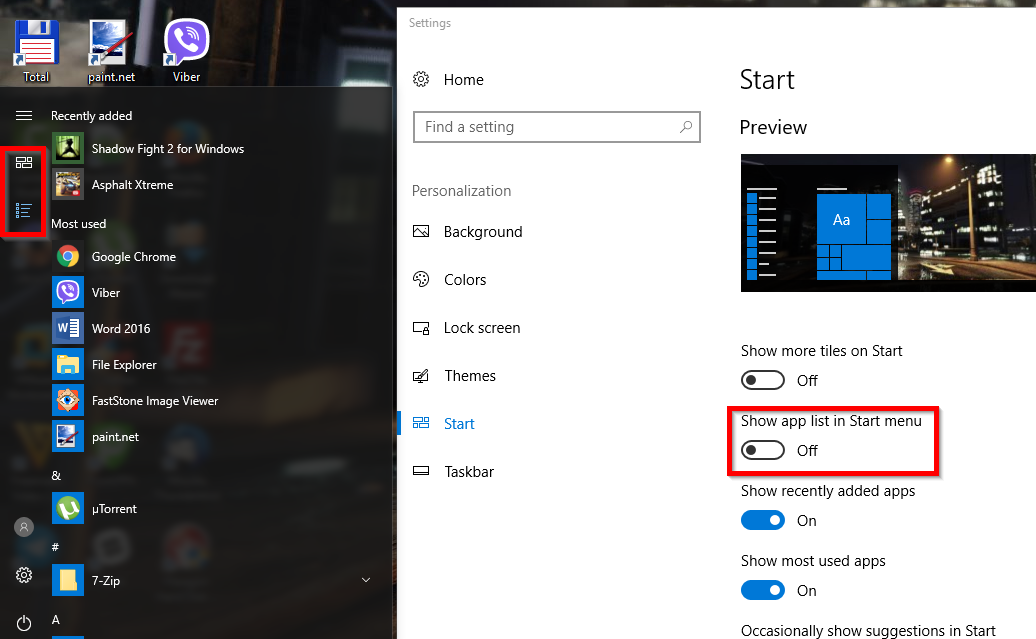
Task: Jump to apps via '&' letter header
Action: point(56,475)
